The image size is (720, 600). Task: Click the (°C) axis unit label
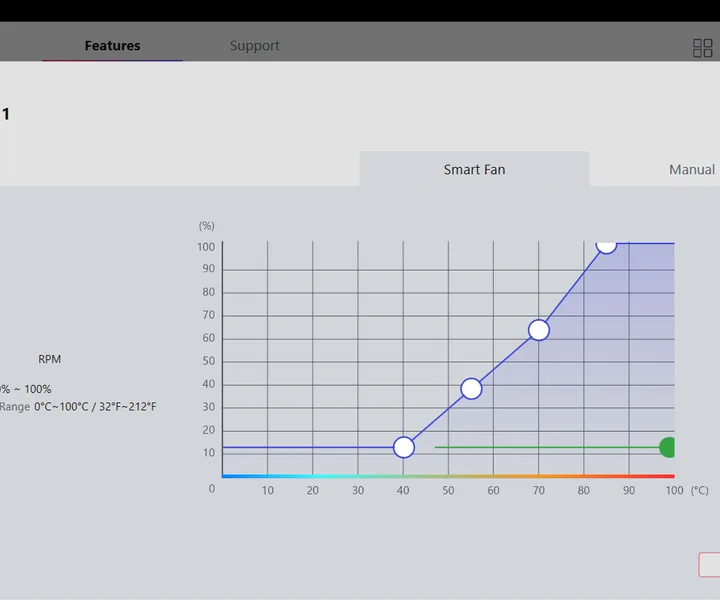(x=699, y=490)
